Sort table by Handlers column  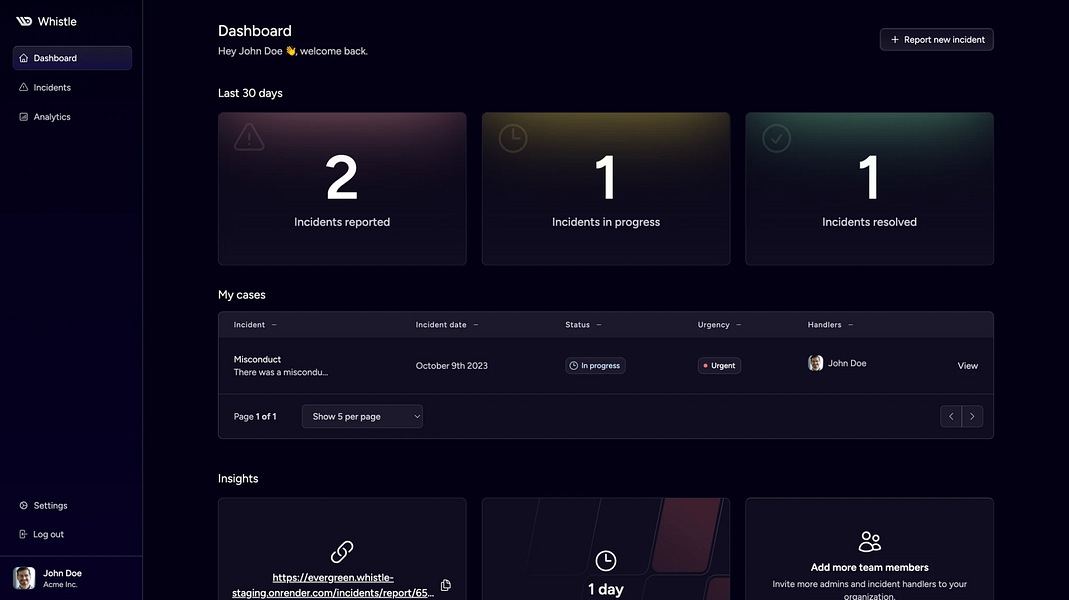[x=830, y=325]
